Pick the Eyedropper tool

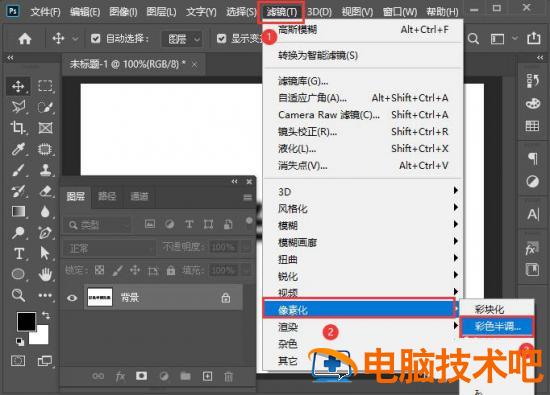pyautogui.click(x=18, y=149)
